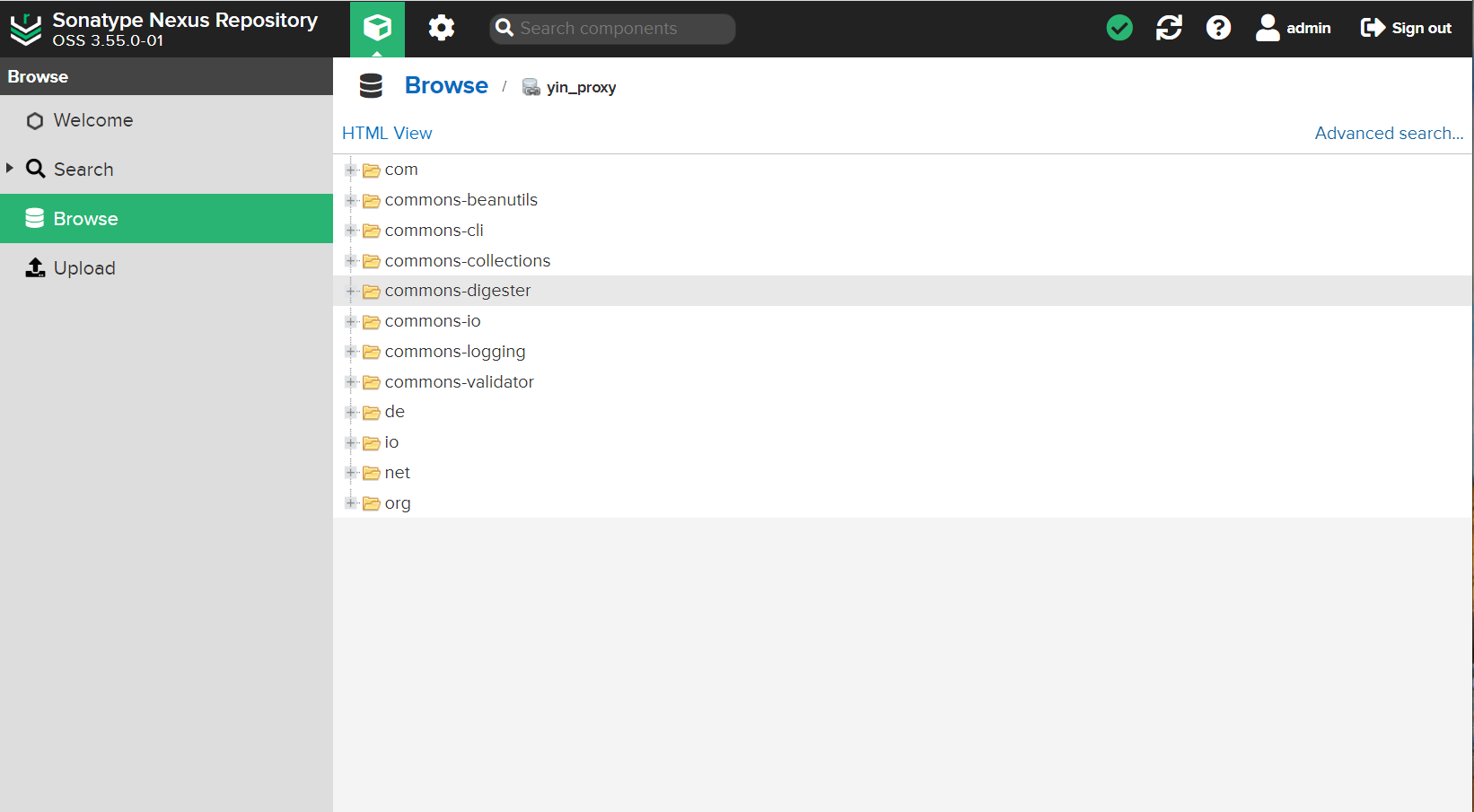Image resolution: width=1474 pixels, height=812 pixels.
Task: Click the folder icon next to org
Action: click(371, 504)
